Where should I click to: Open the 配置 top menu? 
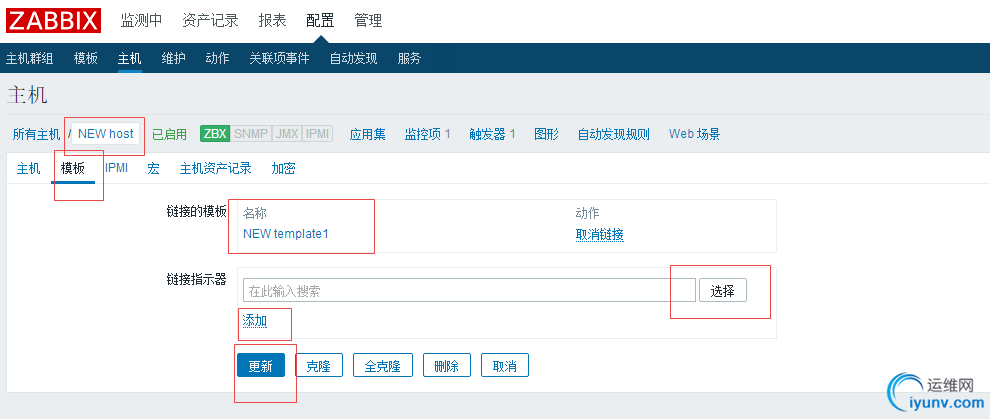[x=320, y=20]
